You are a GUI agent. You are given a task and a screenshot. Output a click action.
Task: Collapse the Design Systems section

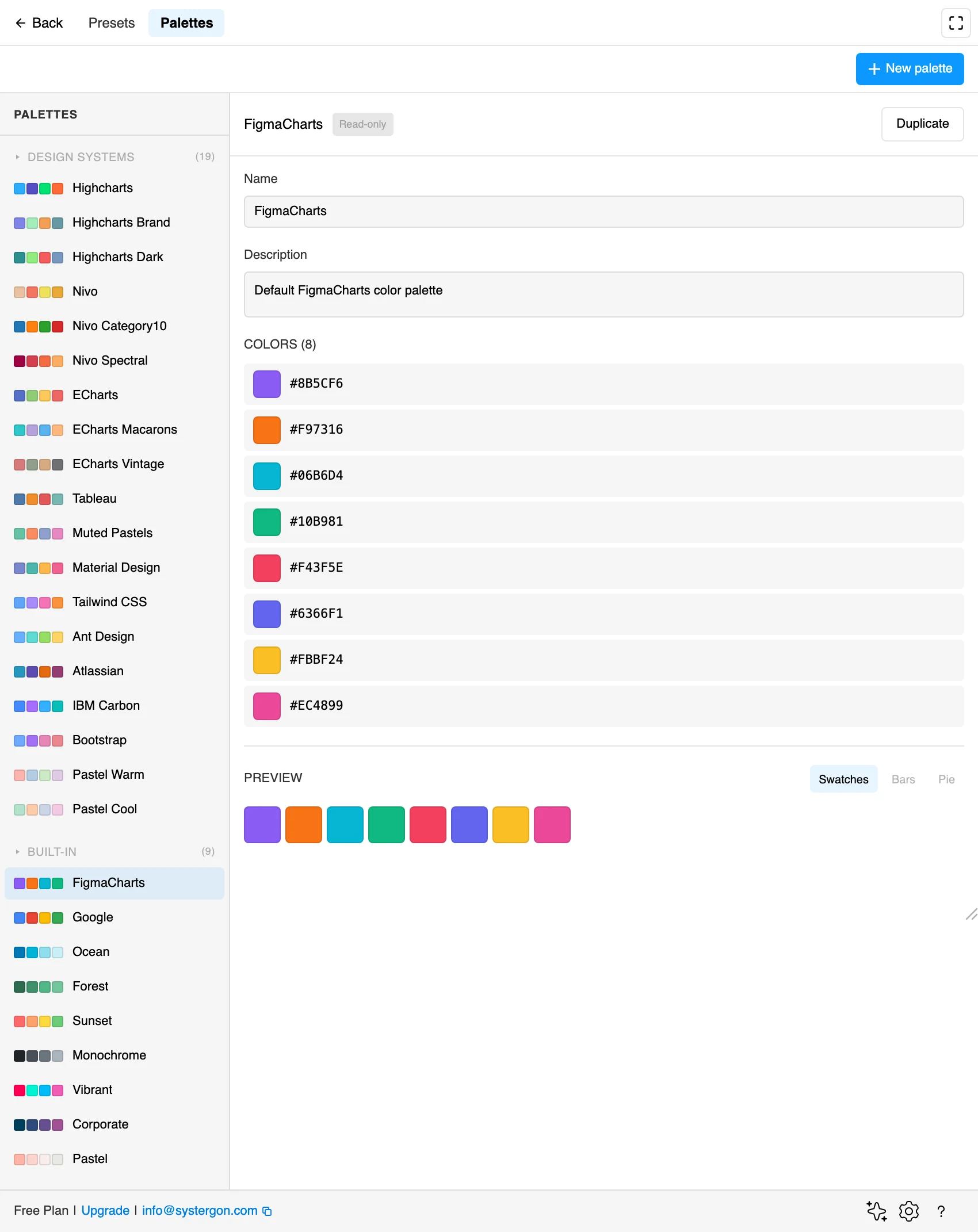[x=114, y=156]
